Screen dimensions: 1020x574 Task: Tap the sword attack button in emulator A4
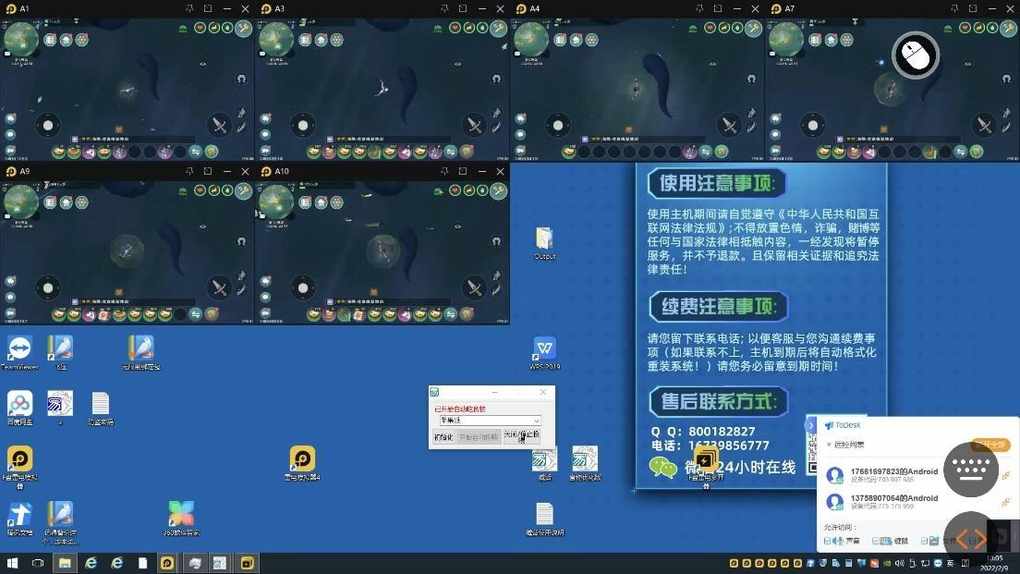(729, 124)
